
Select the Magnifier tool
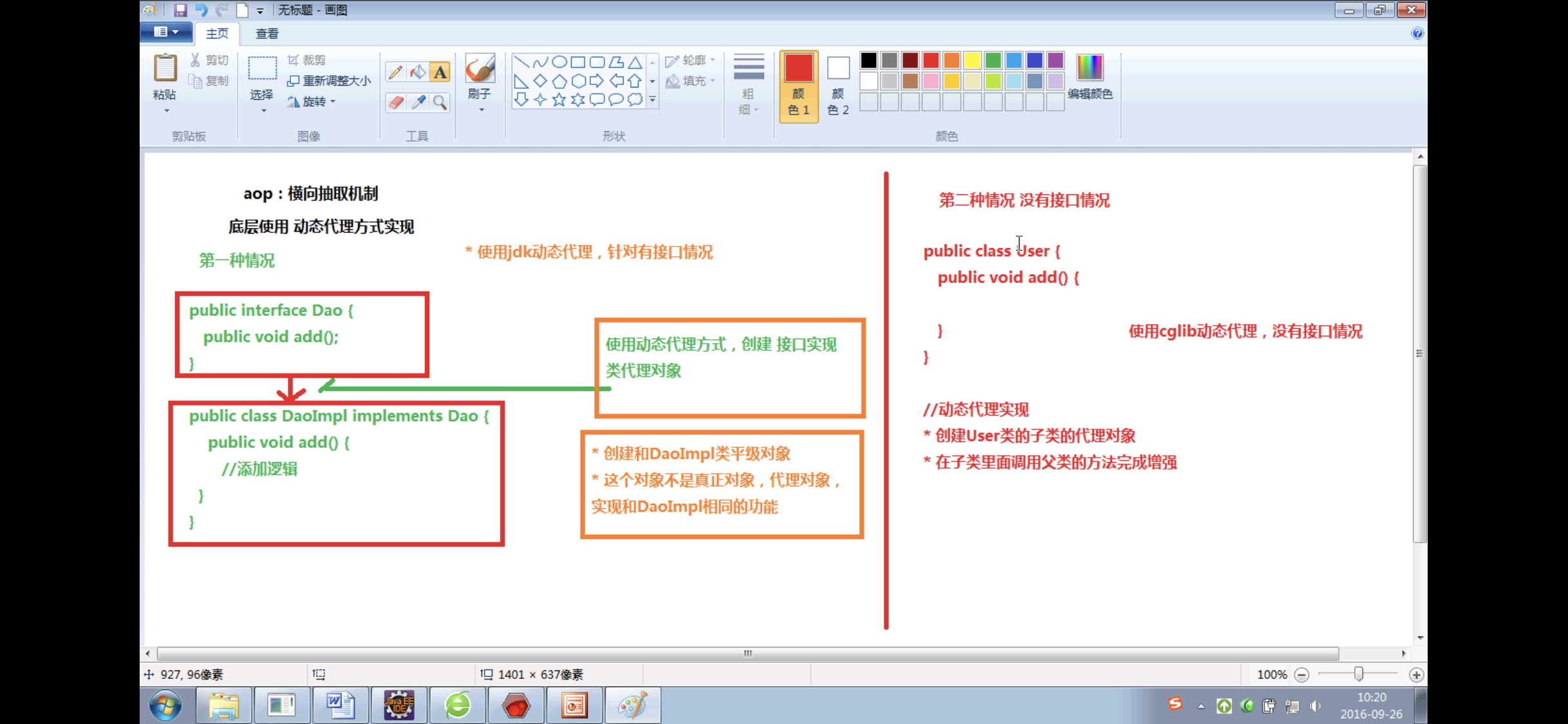(x=440, y=102)
